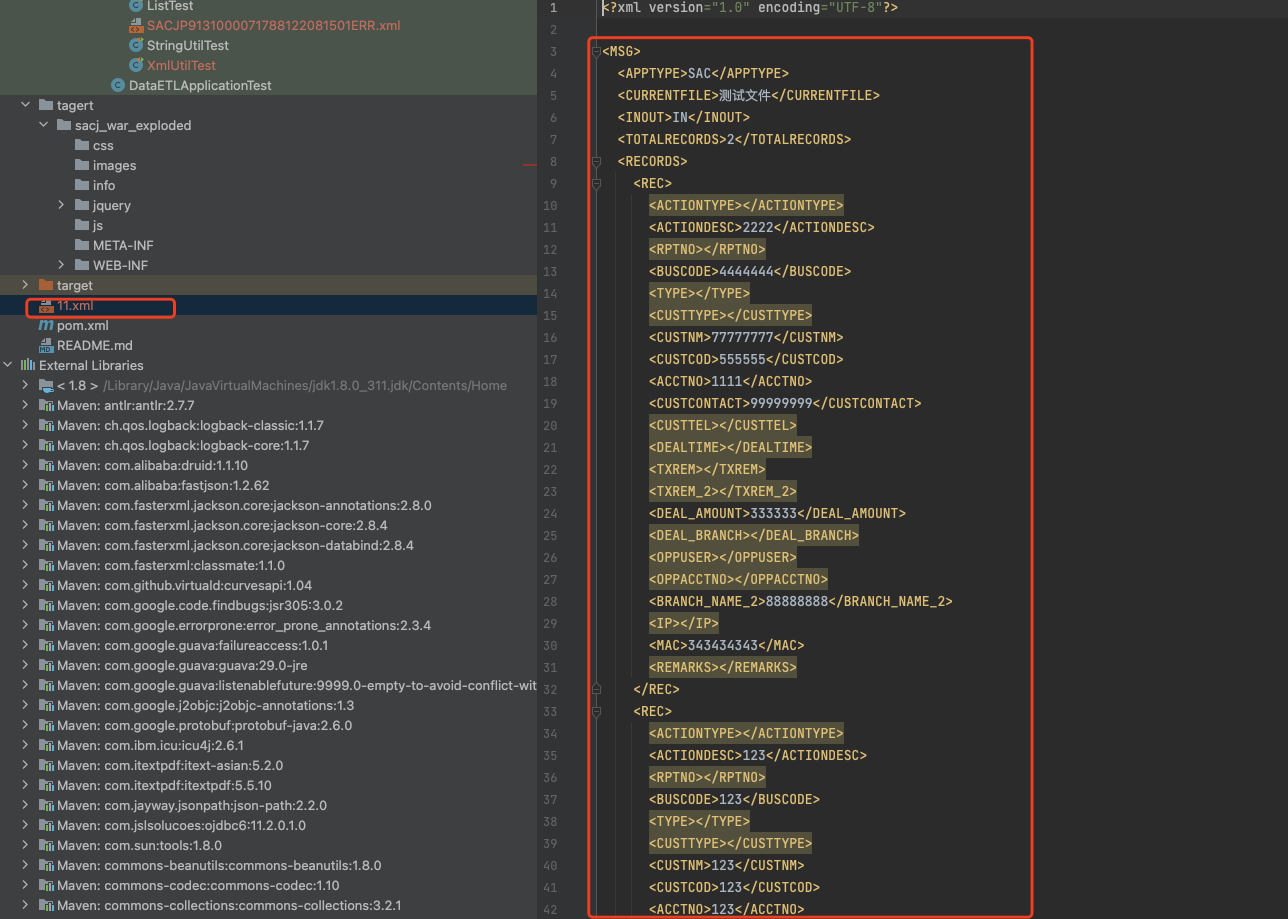Collapse the sacj_war_exploded folder arrow

pos(44,126)
